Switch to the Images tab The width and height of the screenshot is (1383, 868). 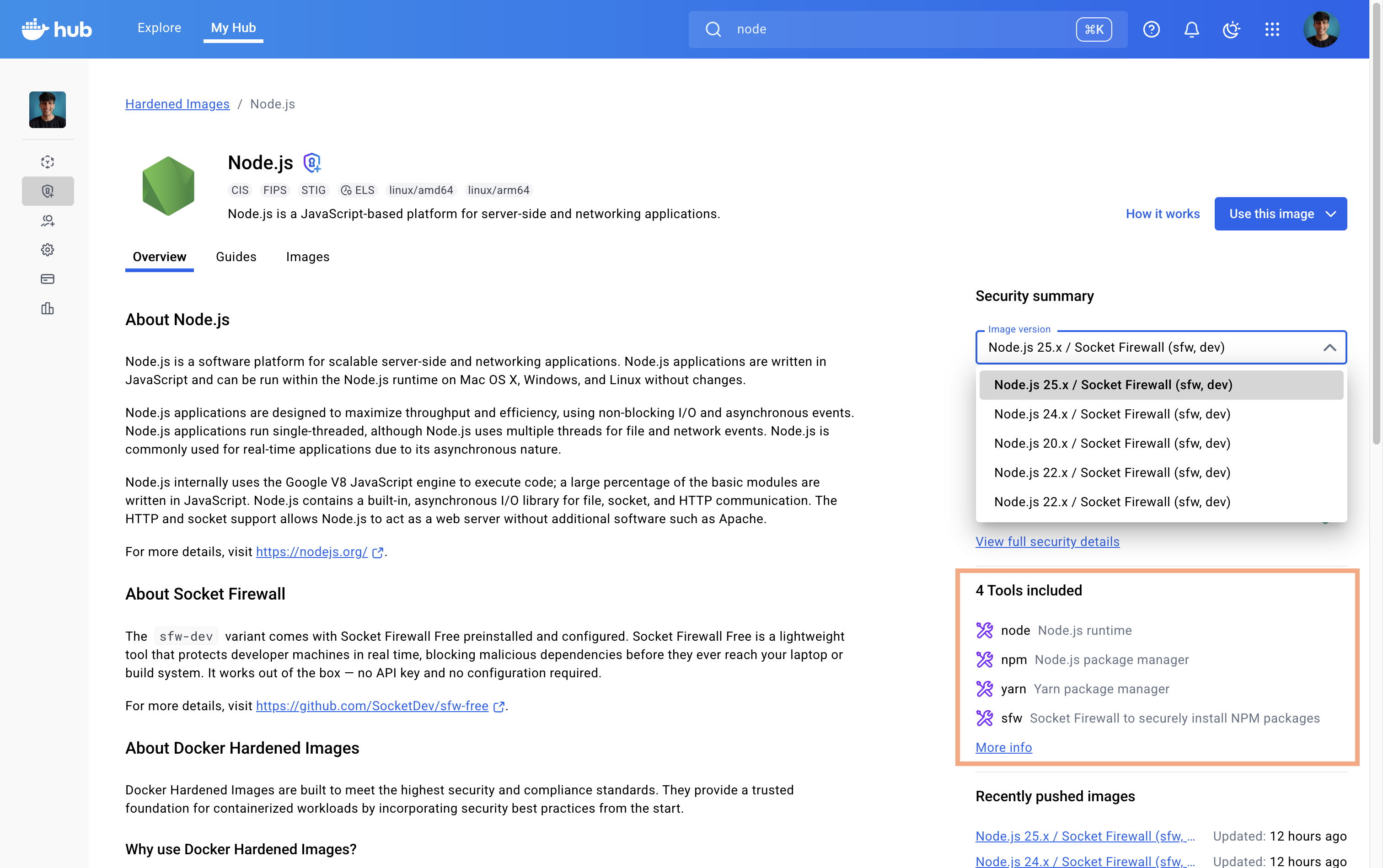pos(308,257)
